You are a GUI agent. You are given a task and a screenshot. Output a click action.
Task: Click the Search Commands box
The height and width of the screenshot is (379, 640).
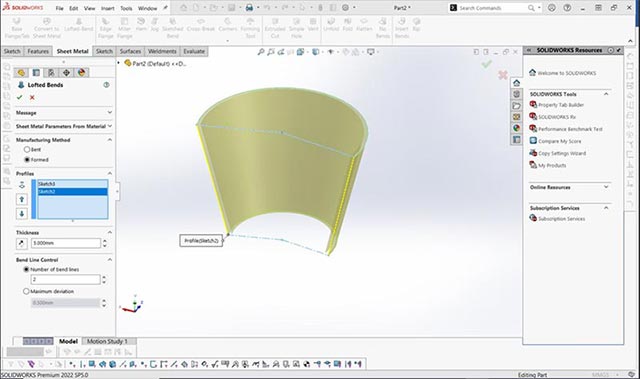pos(492,8)
